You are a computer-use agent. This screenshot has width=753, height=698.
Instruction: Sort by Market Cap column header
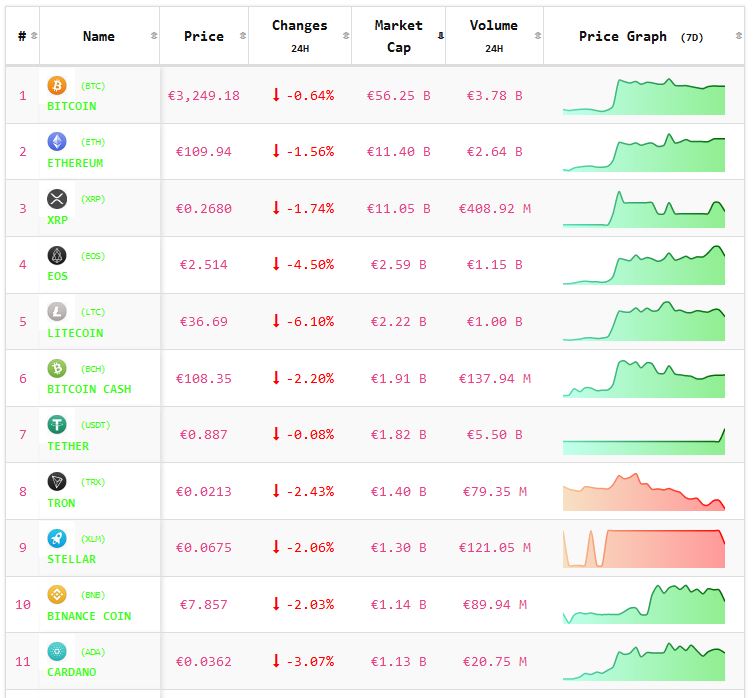(398, 36)
